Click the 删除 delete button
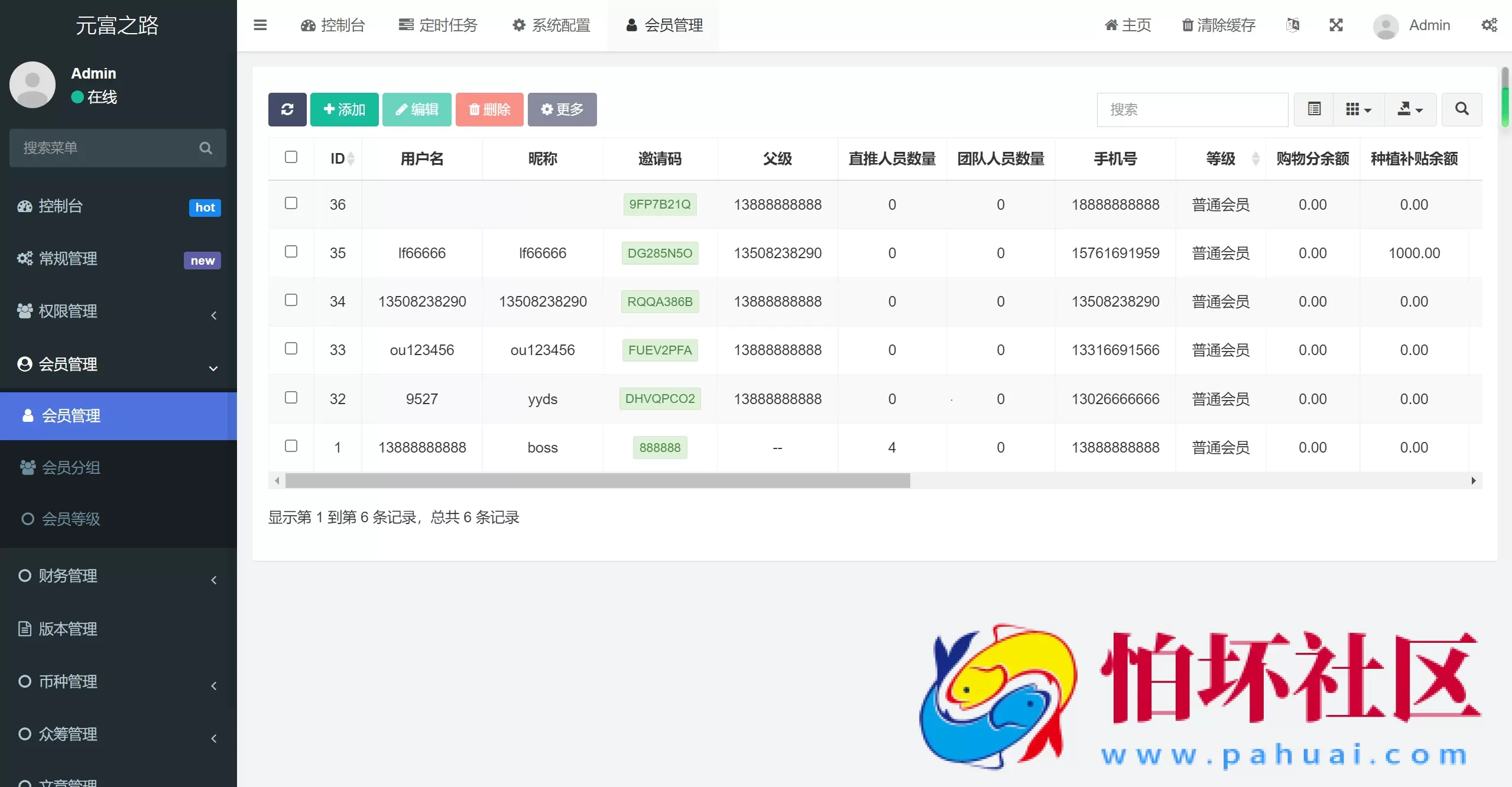Image resolution: width=1512 pixels, height=787 pixels. pos(489,109)
